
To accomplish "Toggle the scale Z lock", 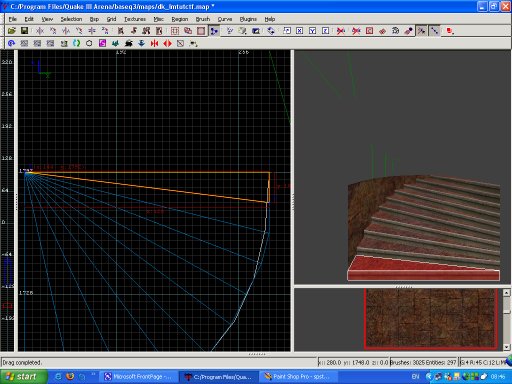I will coord(325,31).
